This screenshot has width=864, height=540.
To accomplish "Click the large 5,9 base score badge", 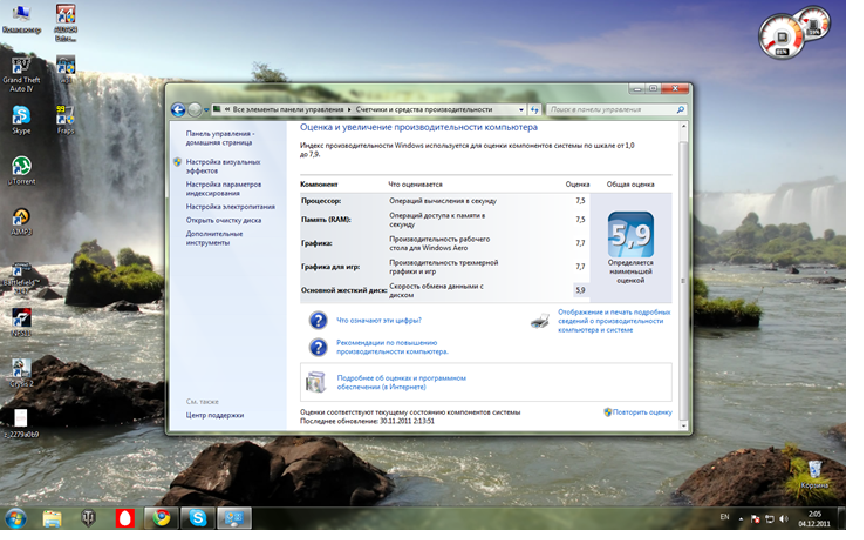I will [631, 235].
